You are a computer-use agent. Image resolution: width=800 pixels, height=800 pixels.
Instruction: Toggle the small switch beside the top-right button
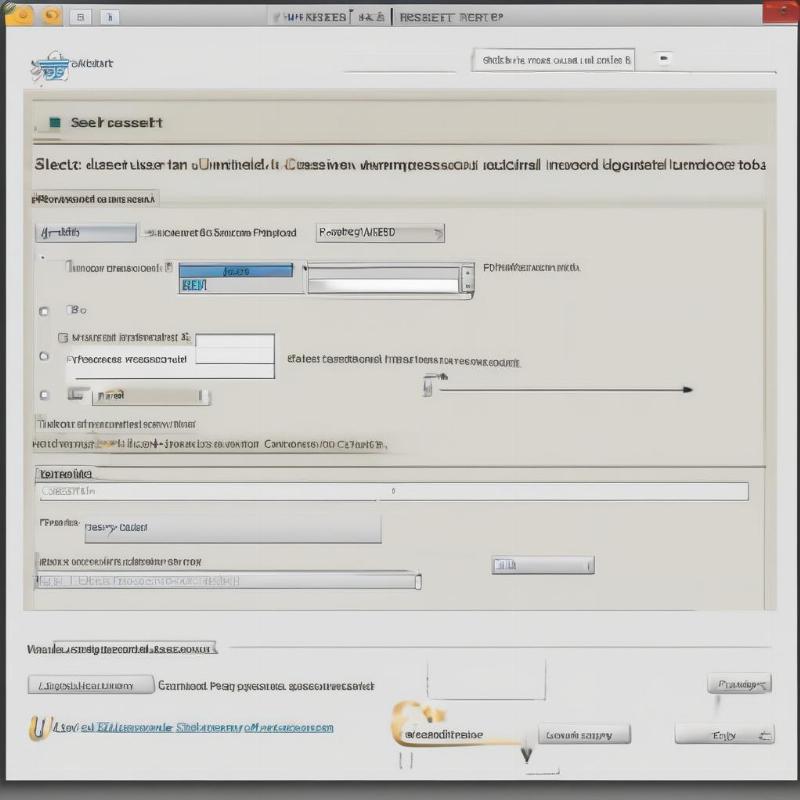(662, 60)
